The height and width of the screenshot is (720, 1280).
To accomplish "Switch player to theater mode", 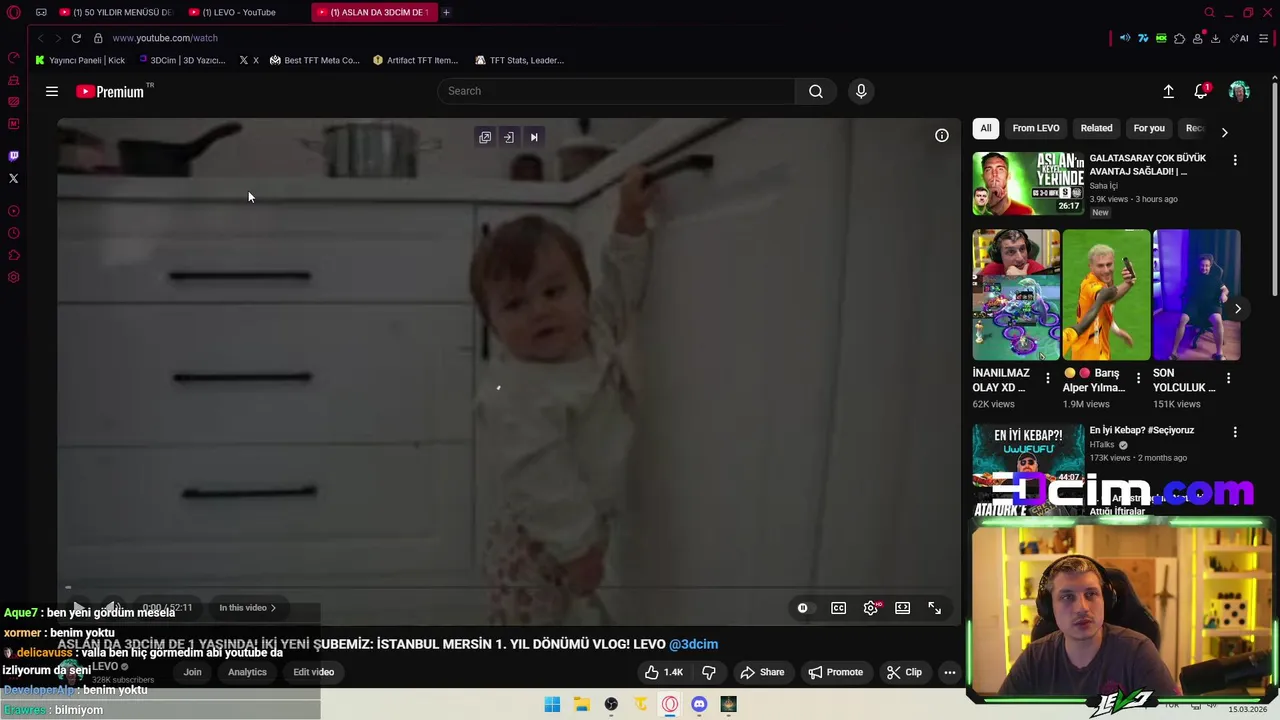I will point(902,608).
